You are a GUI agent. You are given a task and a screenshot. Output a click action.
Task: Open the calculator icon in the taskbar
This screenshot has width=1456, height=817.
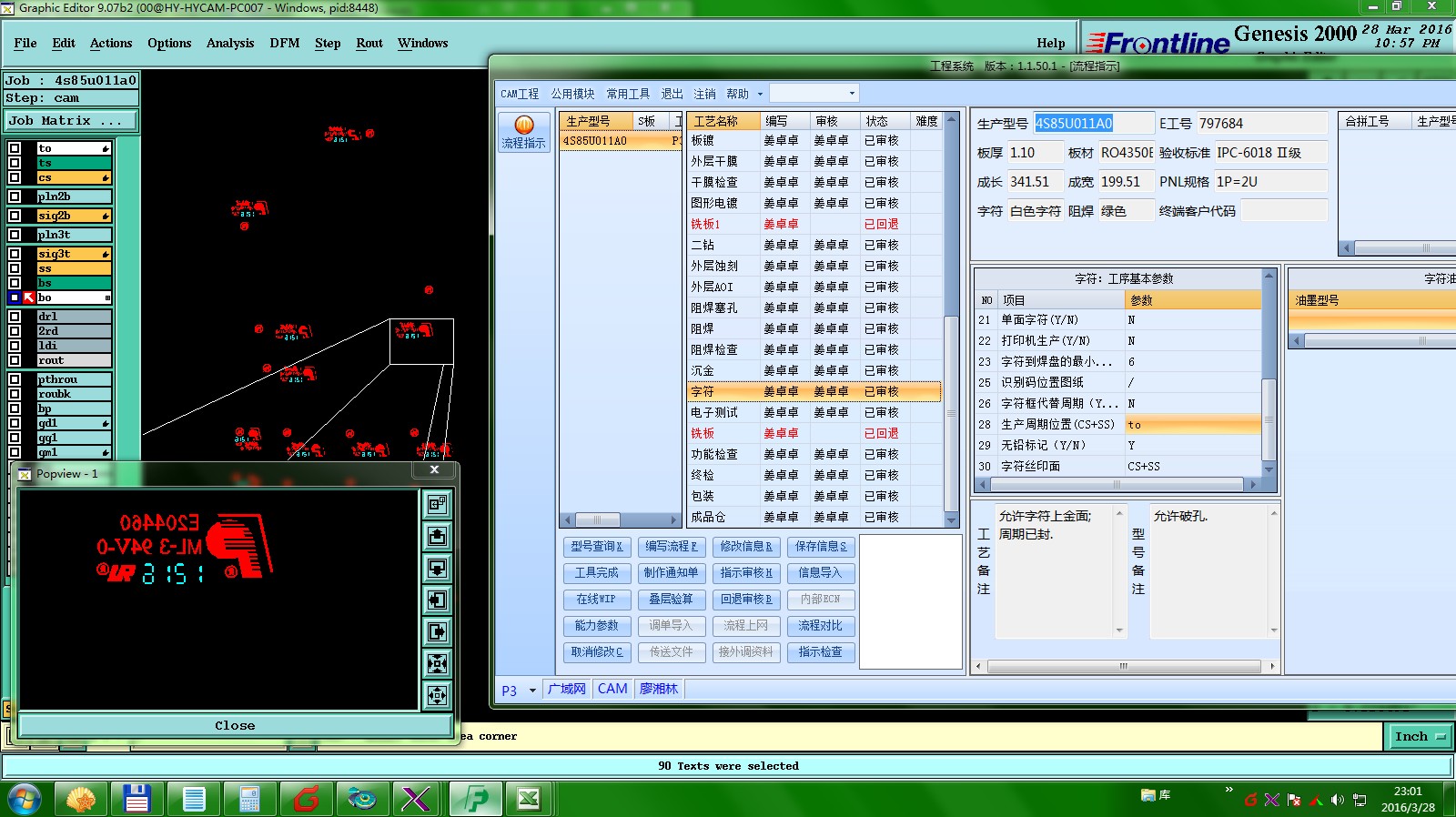tap(249, 800)
